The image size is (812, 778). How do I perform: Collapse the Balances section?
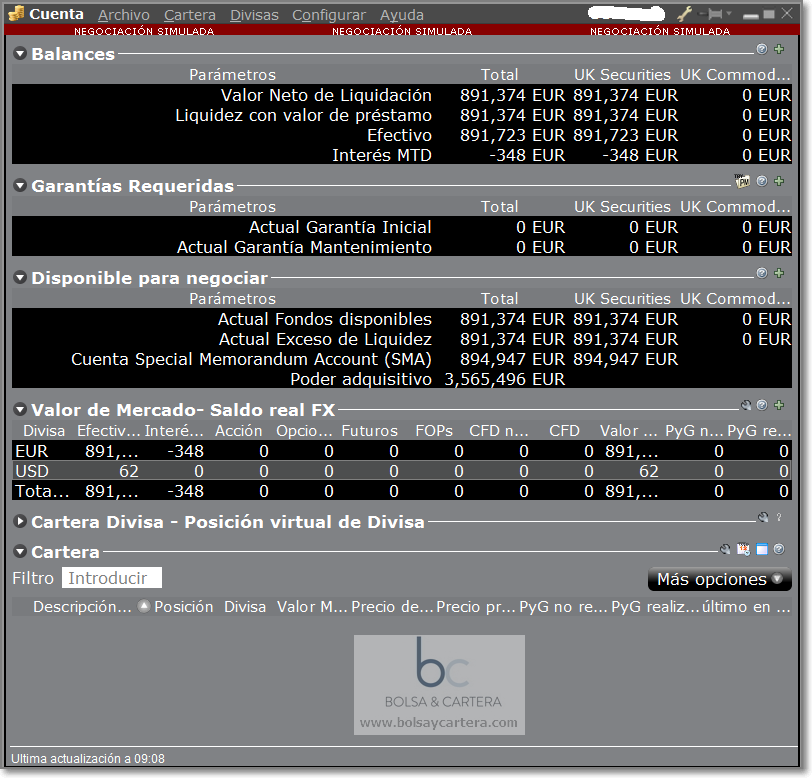point(20,53)
